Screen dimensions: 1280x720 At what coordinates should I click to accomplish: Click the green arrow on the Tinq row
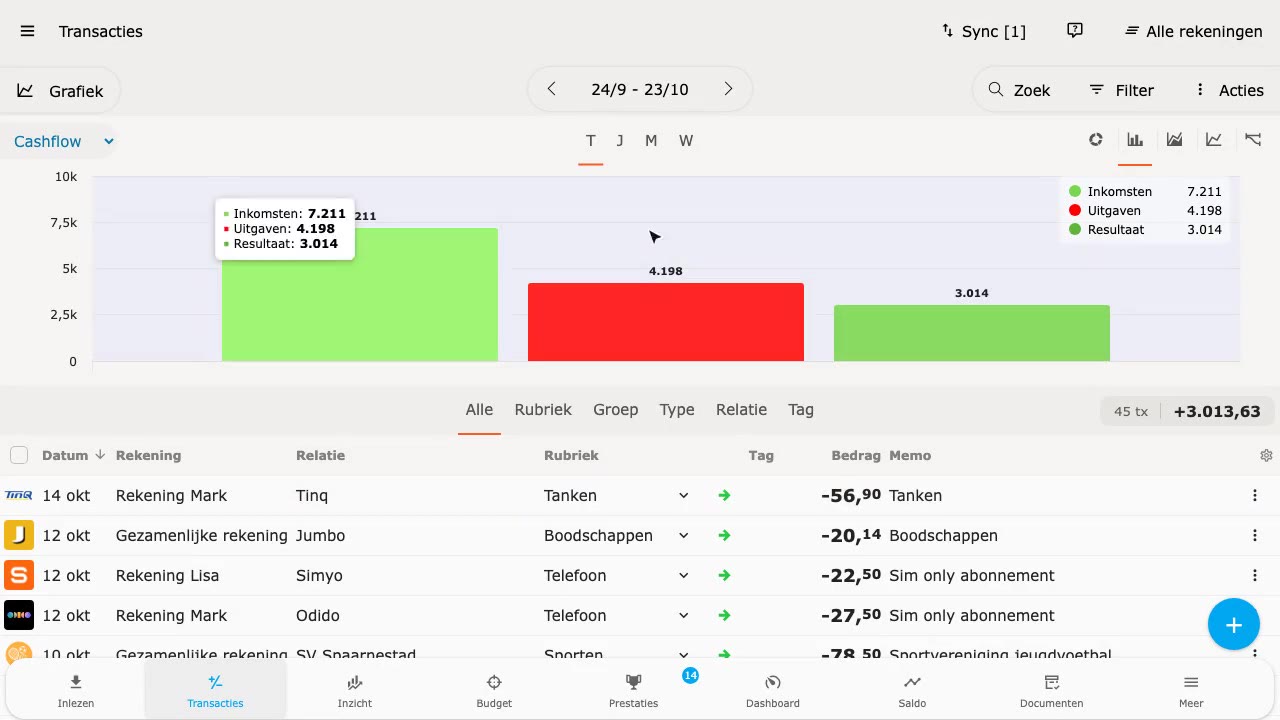(724, 495)
